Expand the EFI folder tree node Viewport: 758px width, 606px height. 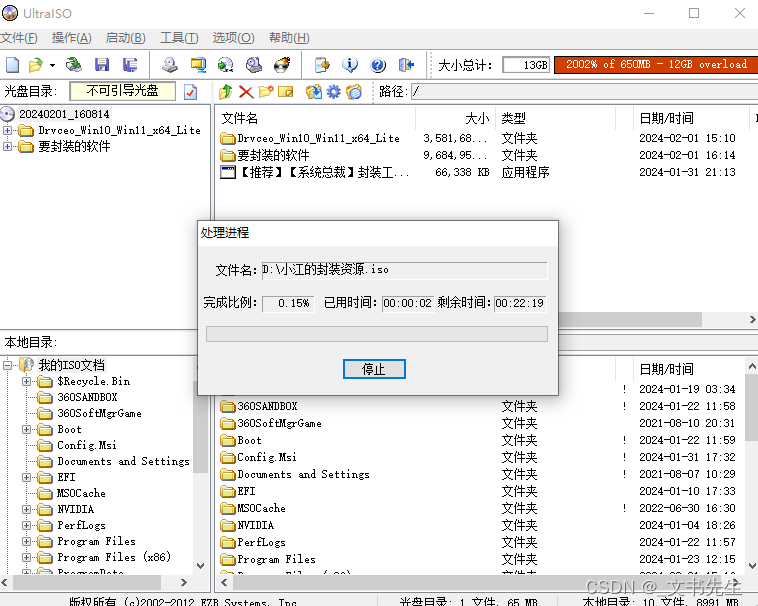27,477
